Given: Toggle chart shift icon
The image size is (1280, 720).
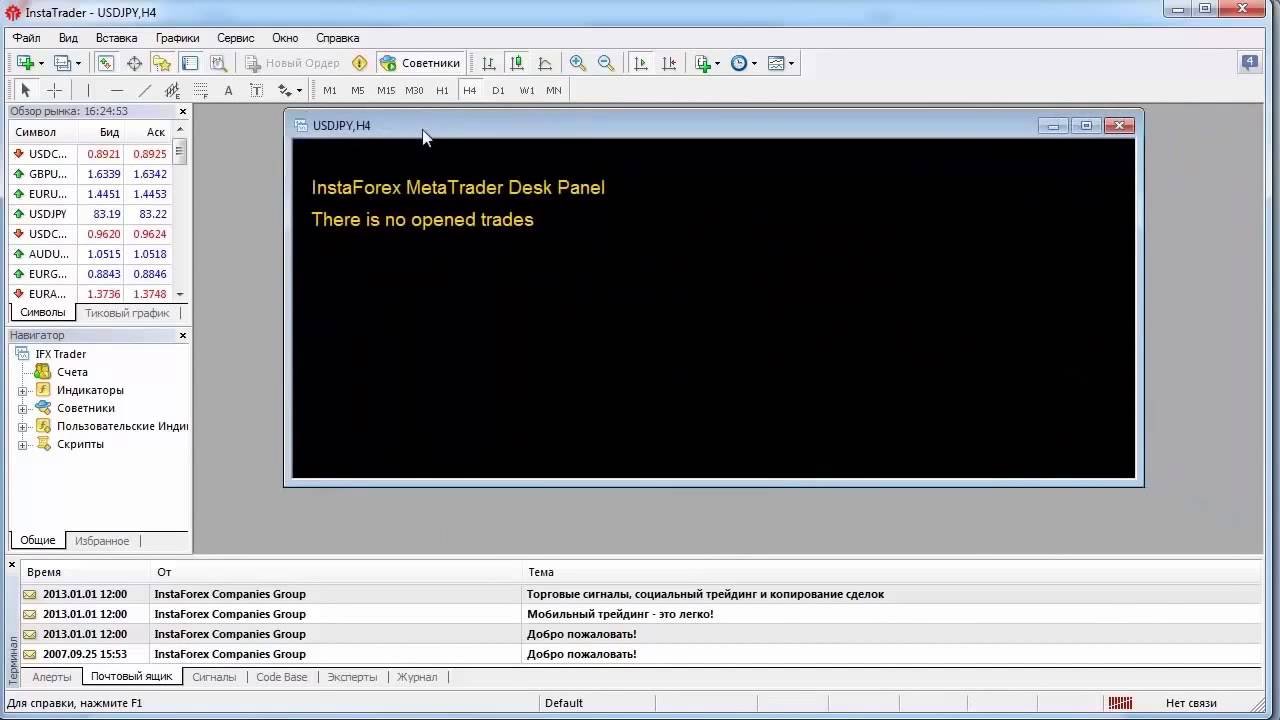Looking at the screenshot, I should pos(669,63).
